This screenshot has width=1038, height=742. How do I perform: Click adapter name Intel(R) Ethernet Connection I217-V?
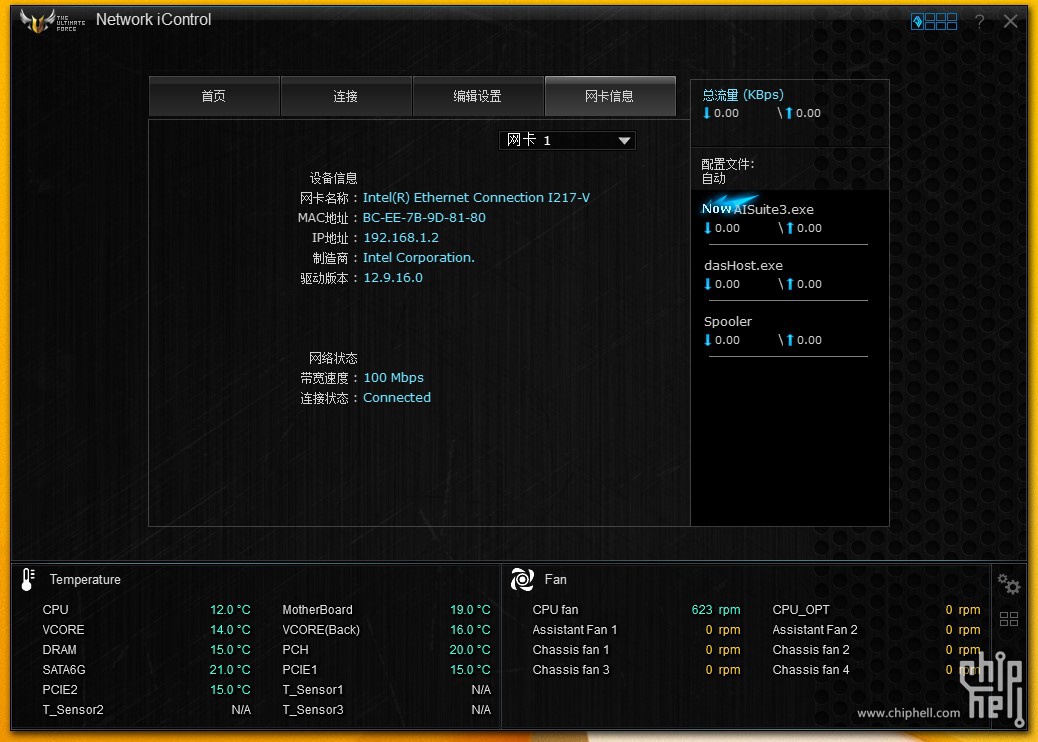click(476, 198)
